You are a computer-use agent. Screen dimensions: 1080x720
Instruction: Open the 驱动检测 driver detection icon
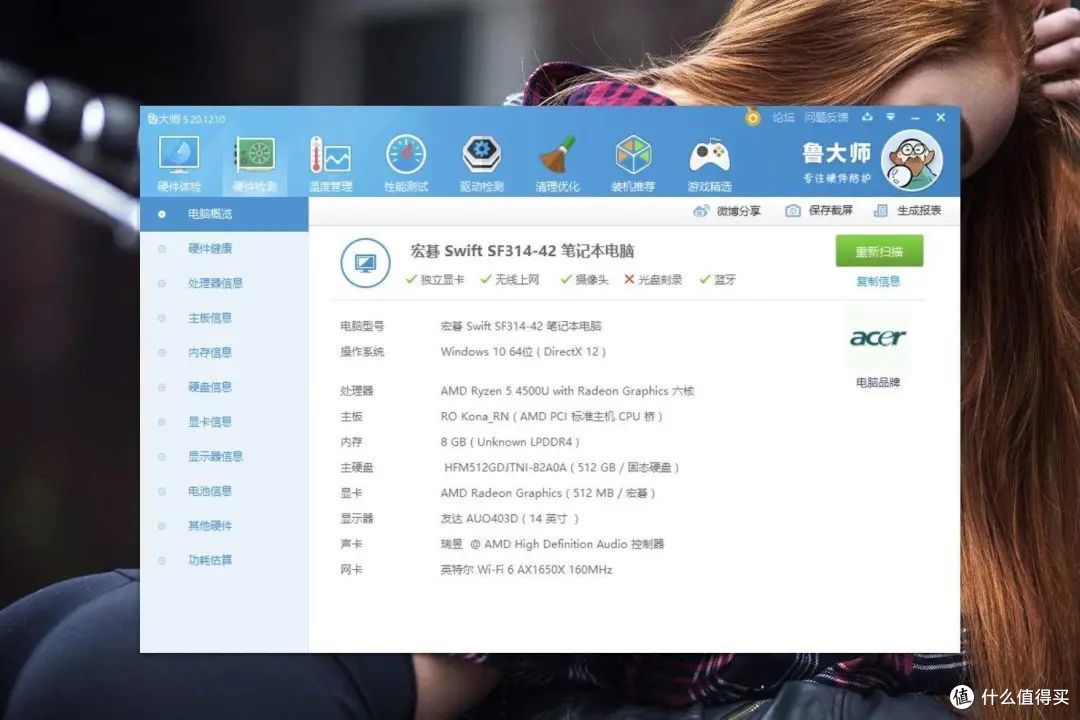(x=482, y=164)
